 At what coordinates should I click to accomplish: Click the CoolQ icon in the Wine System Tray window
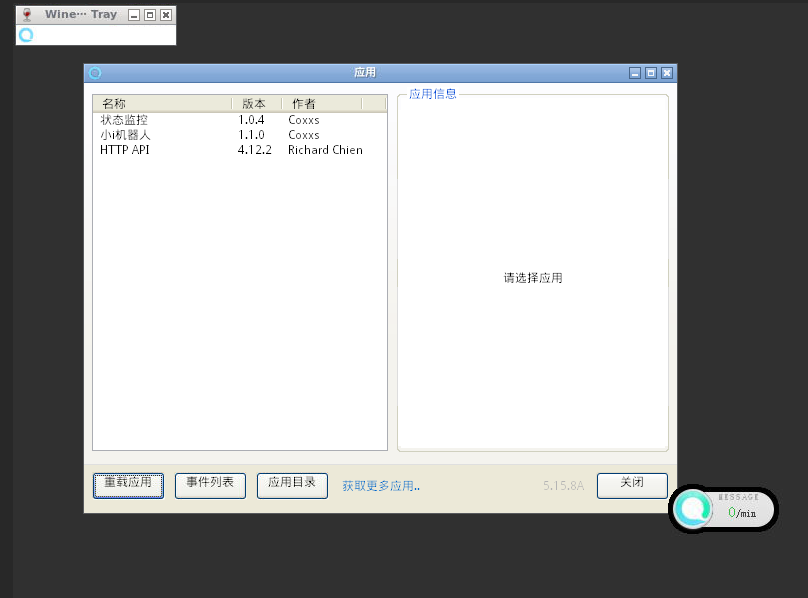click(x=26, y=35)
